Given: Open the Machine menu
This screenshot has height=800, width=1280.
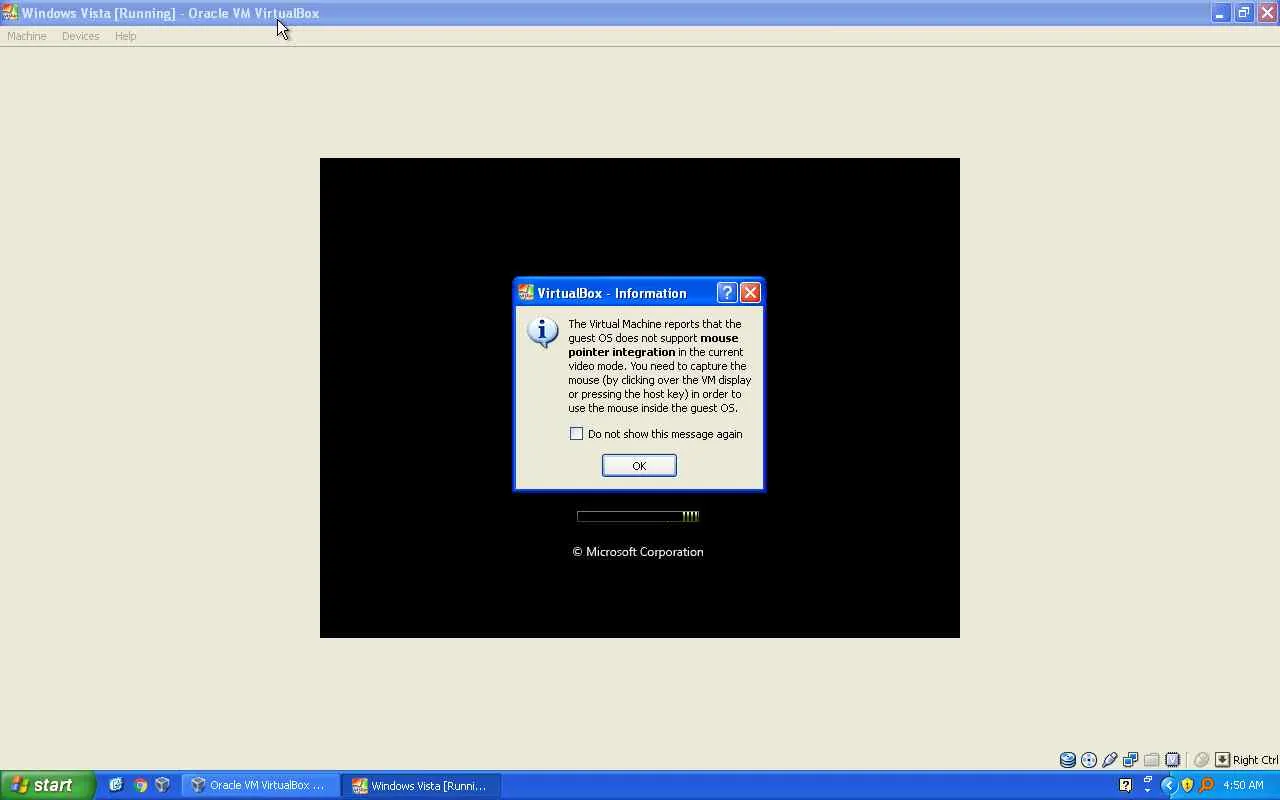Looking at the screenshot, I should click(27, 36).
